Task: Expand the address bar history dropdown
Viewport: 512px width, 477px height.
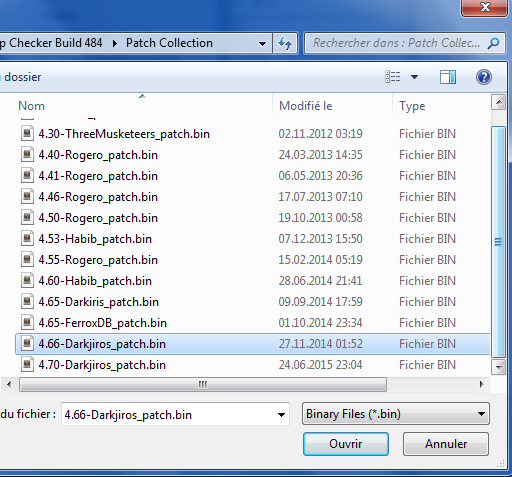Action: pyautogui.click(x=262, y=43)
